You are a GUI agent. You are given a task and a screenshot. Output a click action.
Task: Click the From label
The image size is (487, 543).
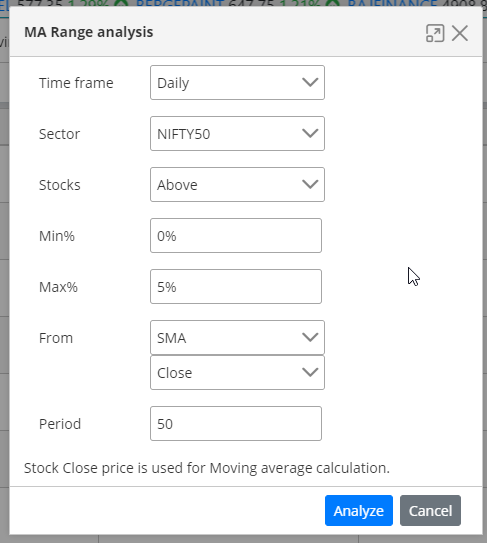(x=56, y=338)
